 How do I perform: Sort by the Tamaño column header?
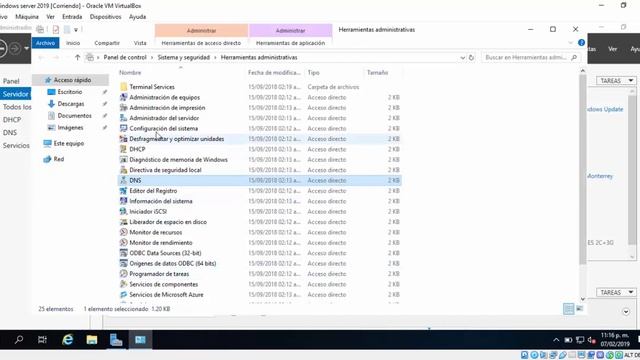point(378,73)
